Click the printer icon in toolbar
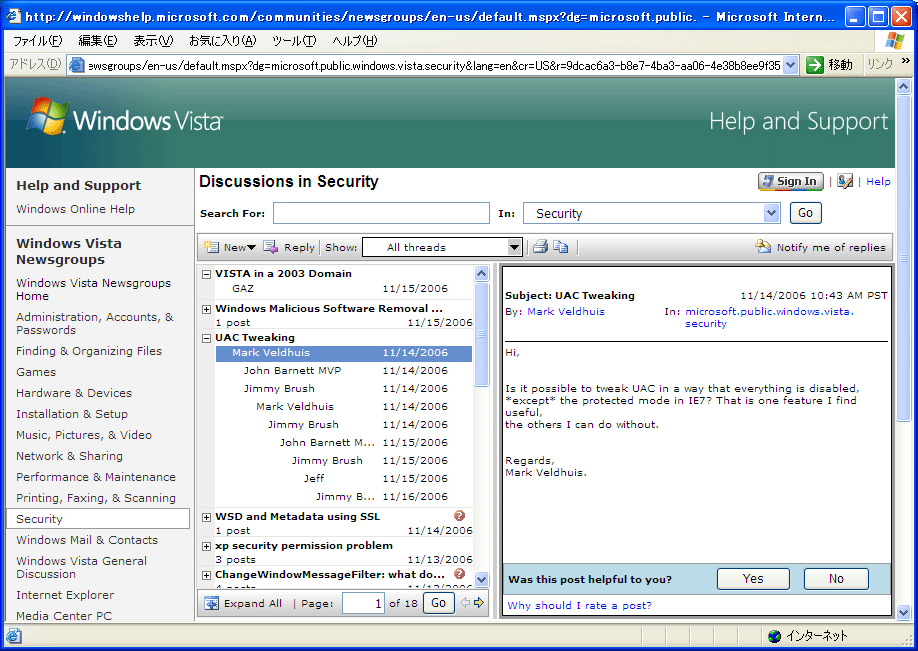Viewport: 918px width, 651px height. (x=540, y=247)
